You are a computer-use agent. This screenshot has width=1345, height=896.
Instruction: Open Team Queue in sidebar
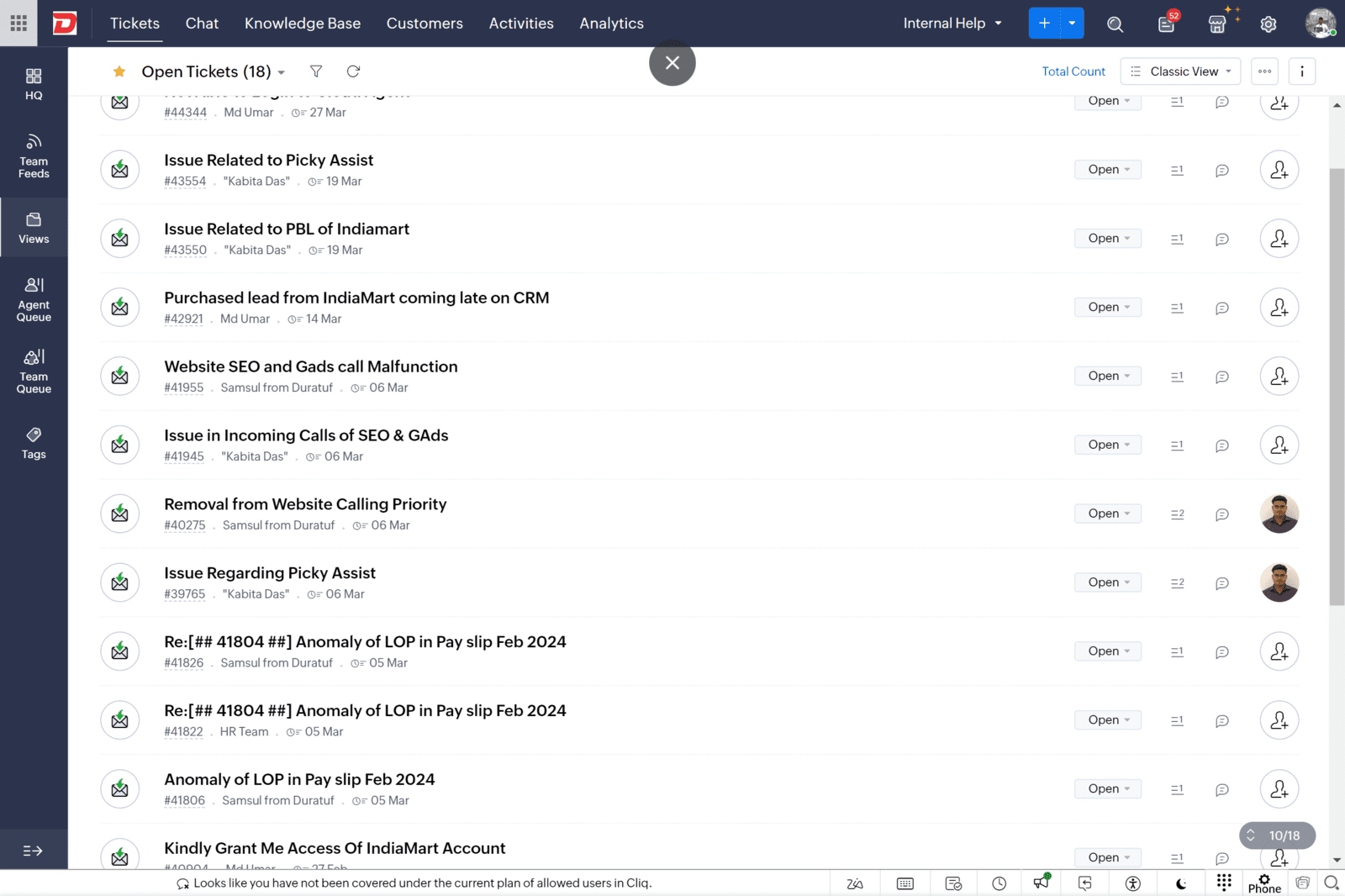tap(34, 372)
